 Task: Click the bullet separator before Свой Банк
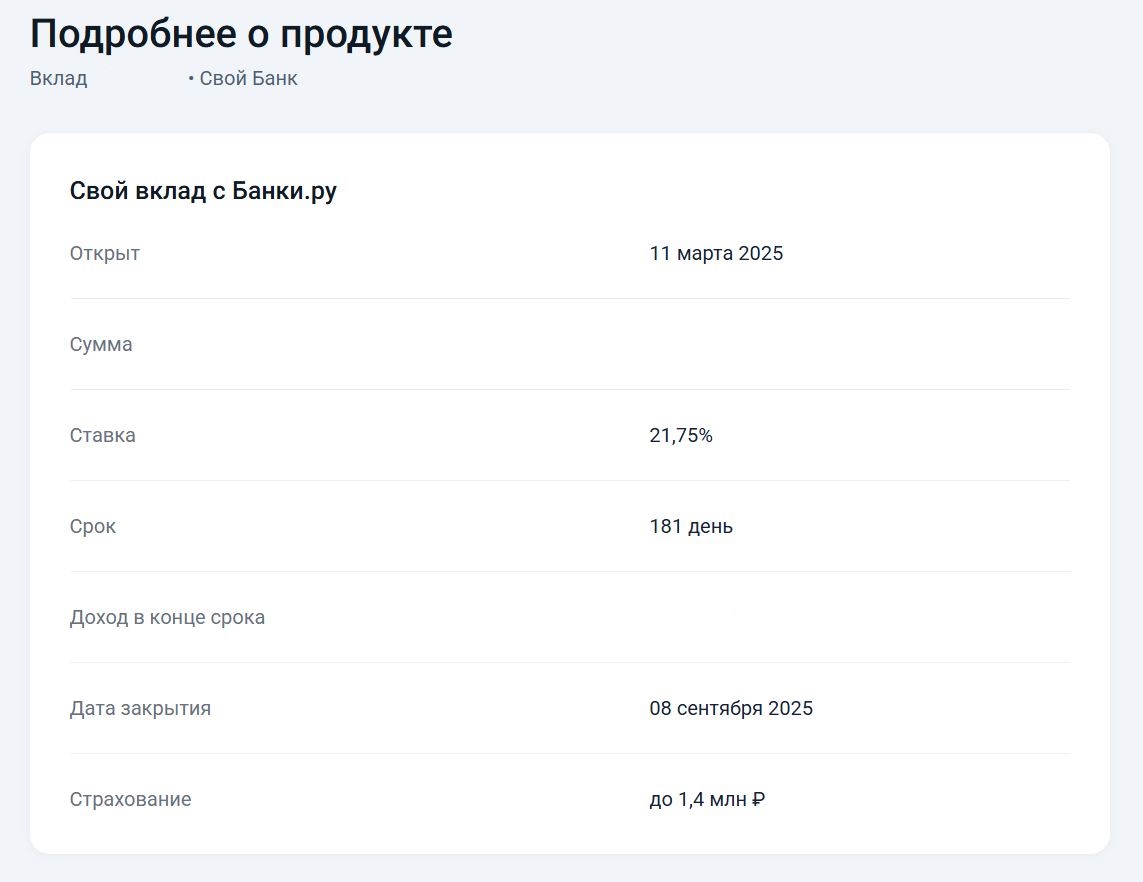tap(191, 78)
